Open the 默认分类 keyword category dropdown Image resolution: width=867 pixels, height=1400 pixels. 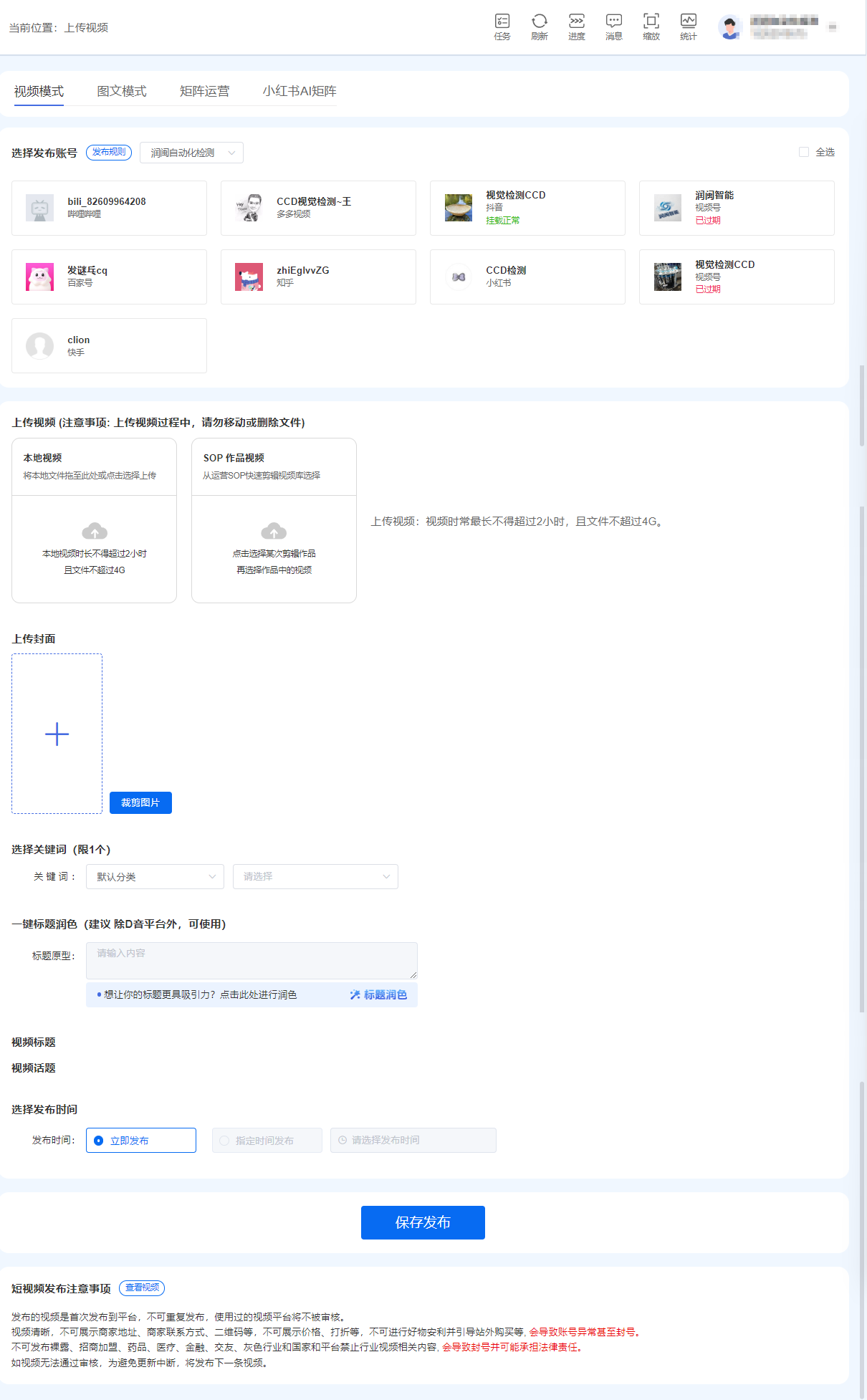(155, 876)
